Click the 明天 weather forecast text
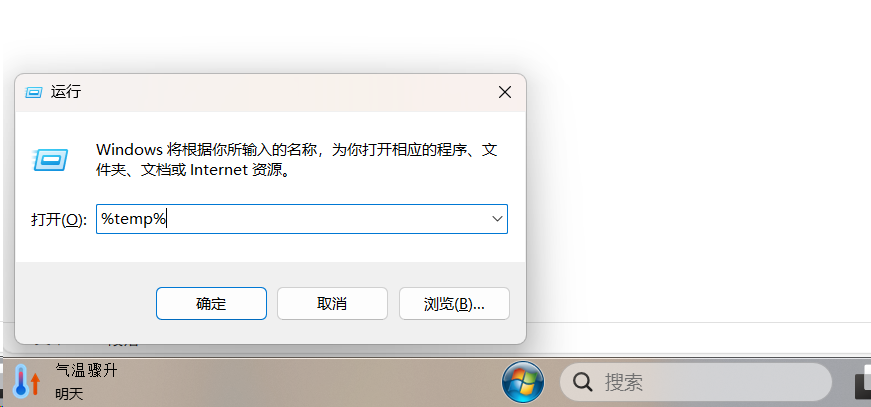 point(69,394)
